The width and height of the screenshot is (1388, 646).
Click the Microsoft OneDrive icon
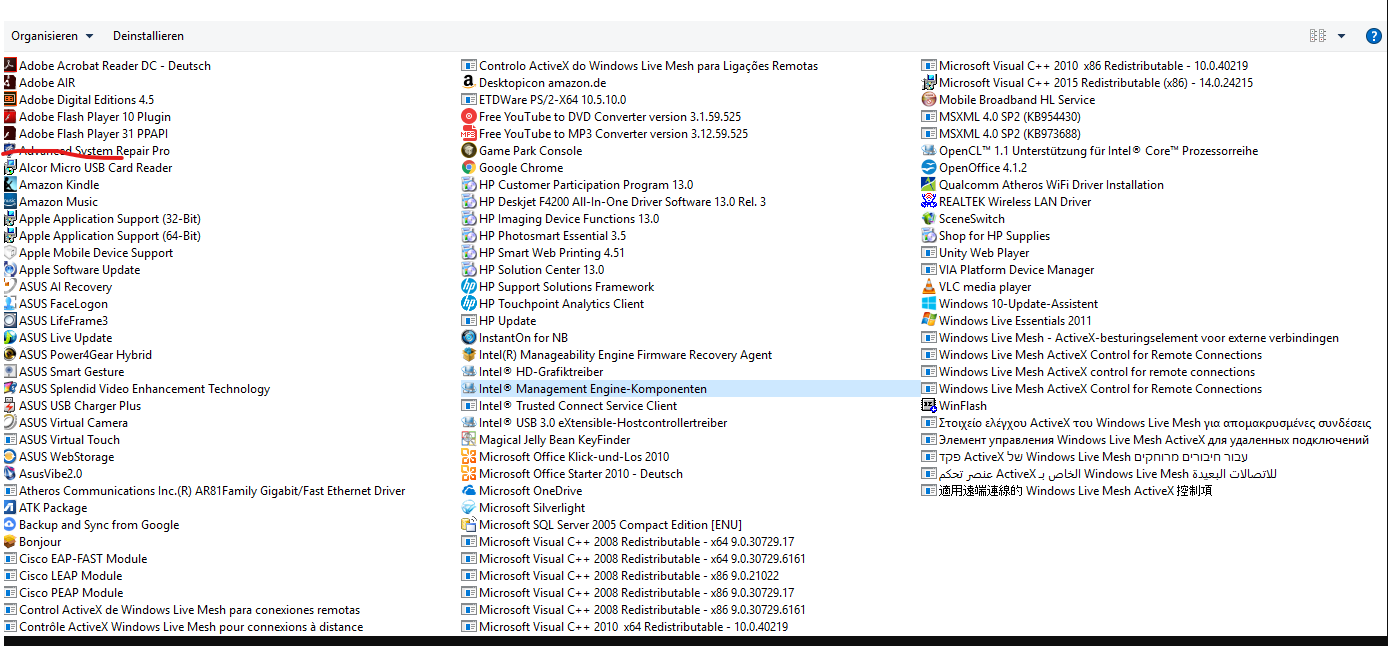tap(468, 491)
